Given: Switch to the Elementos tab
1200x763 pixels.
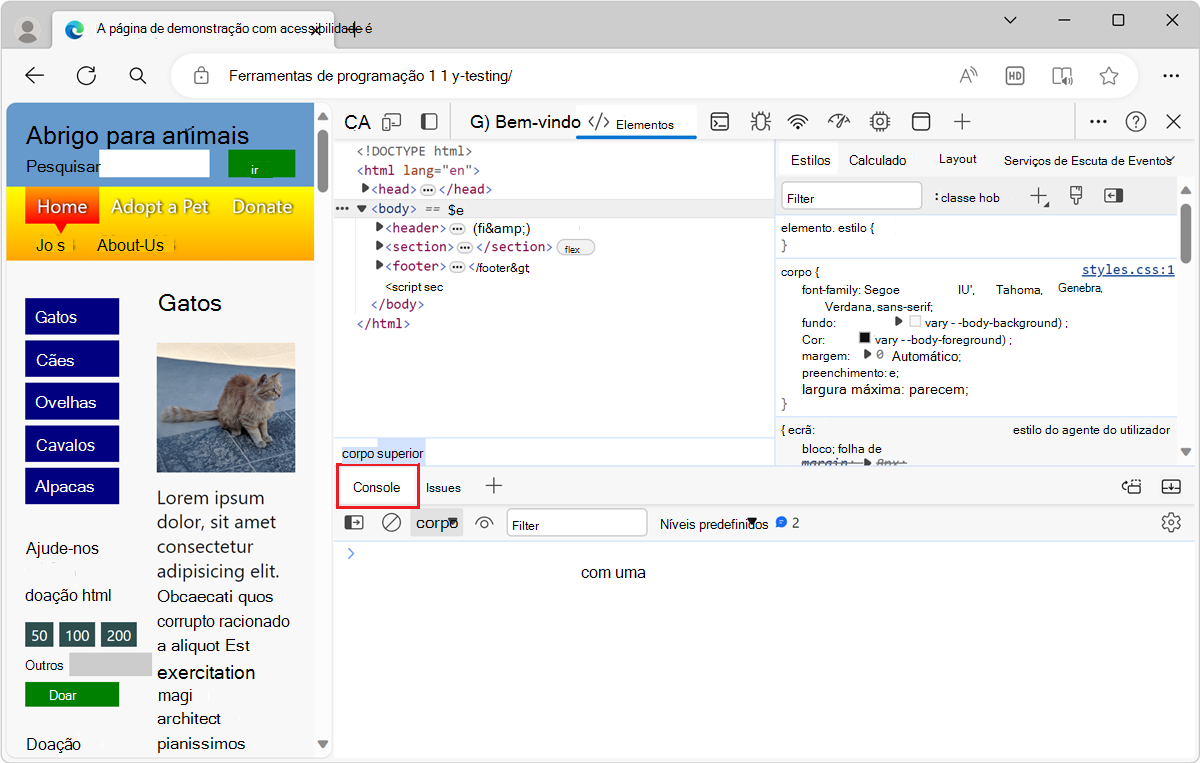Looking at the screenshot, I should click(636, 123).
